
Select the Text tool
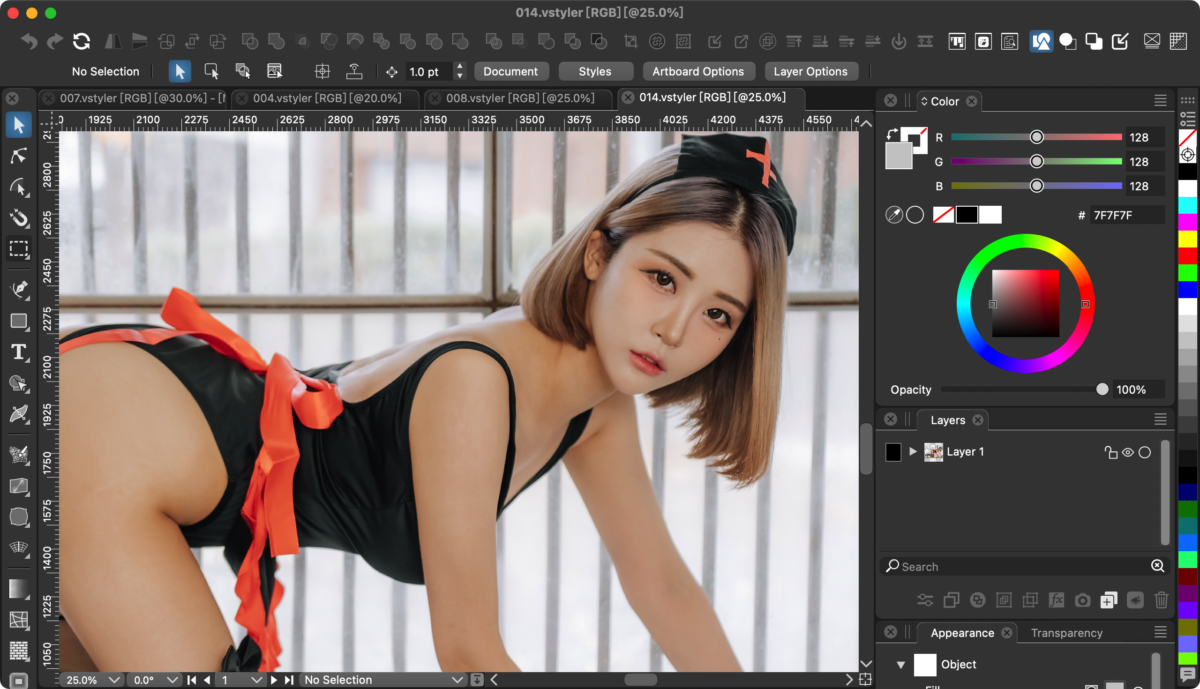coord(19,352)
